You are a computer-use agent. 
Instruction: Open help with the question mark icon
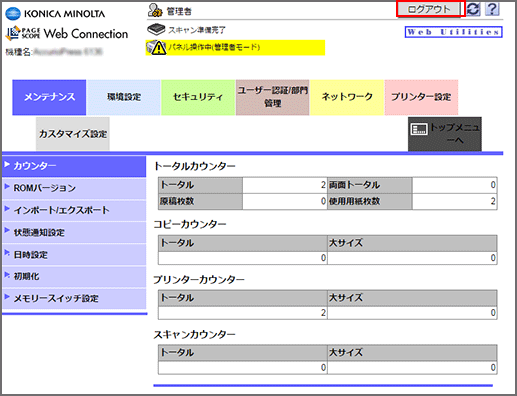[492, 9]
